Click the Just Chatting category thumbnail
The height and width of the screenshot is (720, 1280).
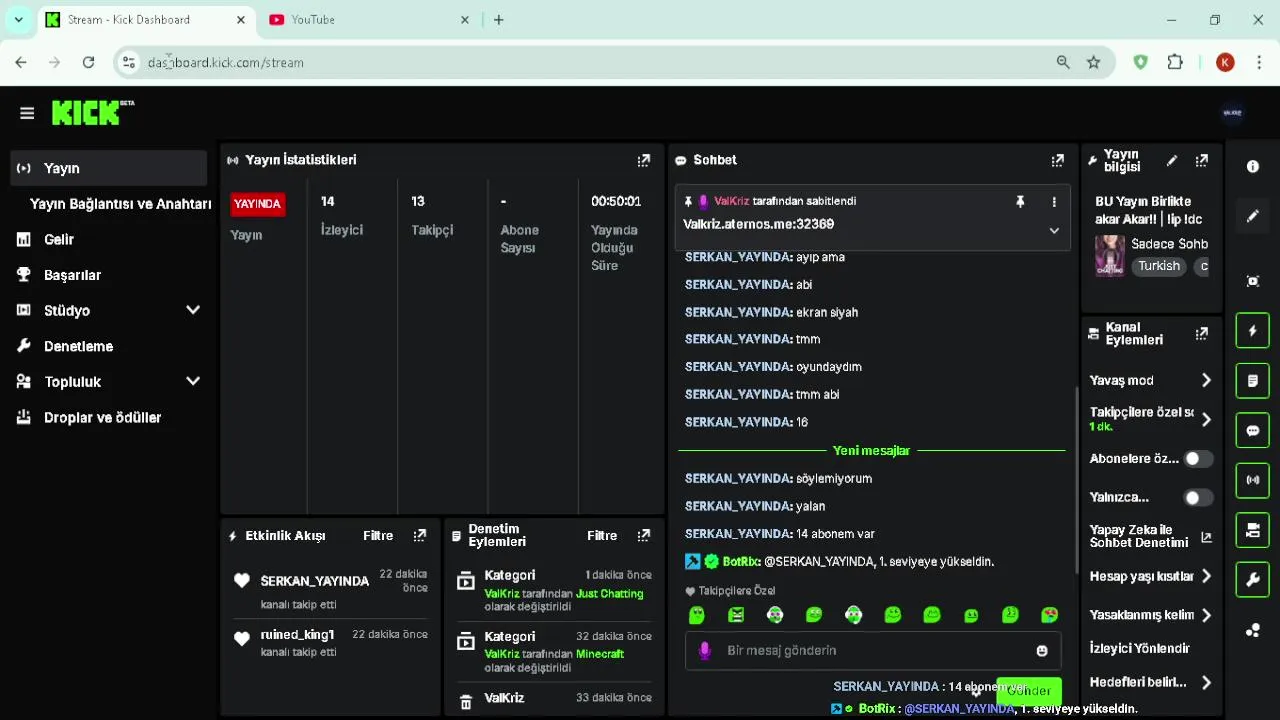click(x=1110, y=256)
